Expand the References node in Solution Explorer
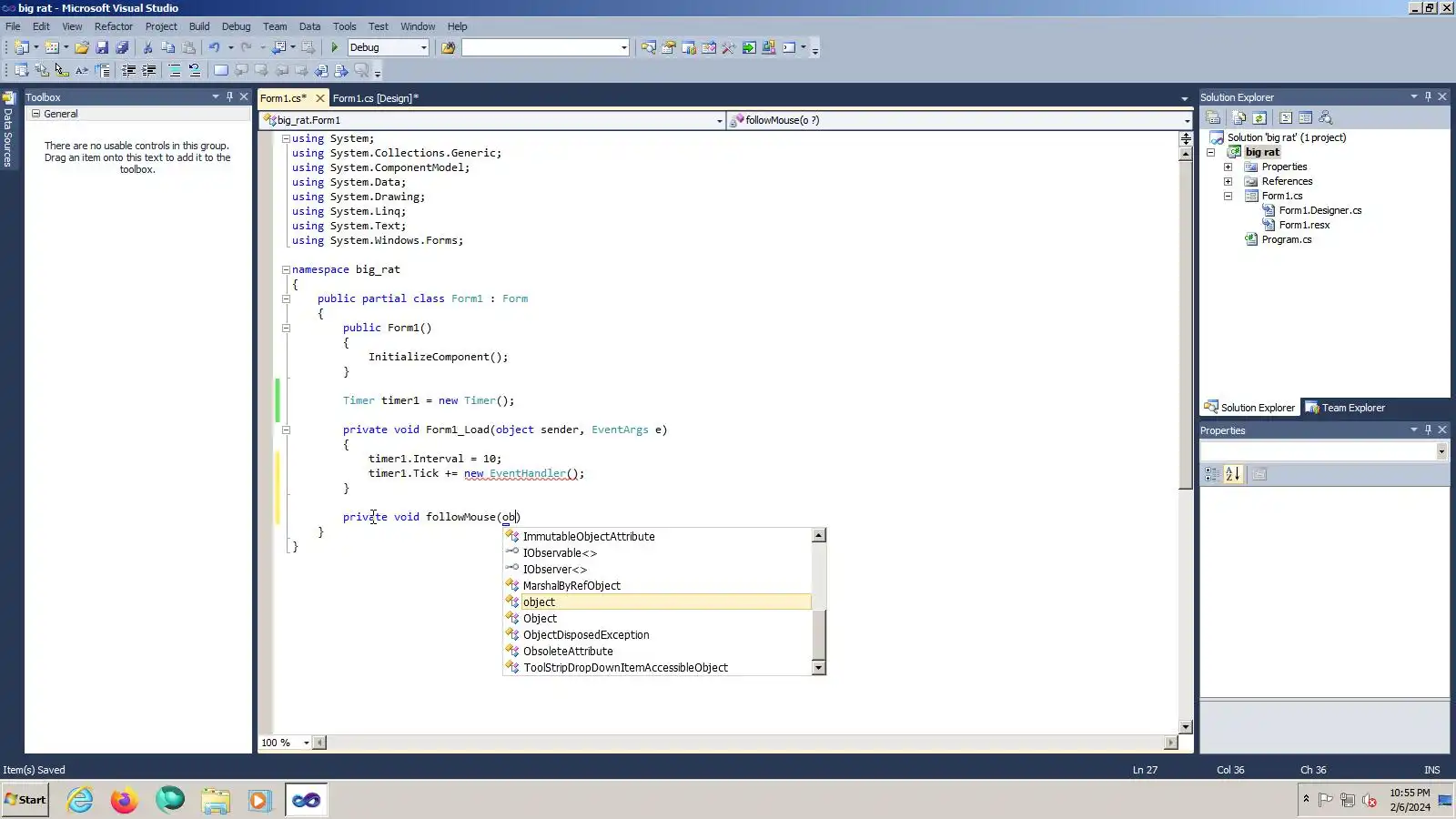This screenshot has width=1456, height=819. [x=1228, y=182]
